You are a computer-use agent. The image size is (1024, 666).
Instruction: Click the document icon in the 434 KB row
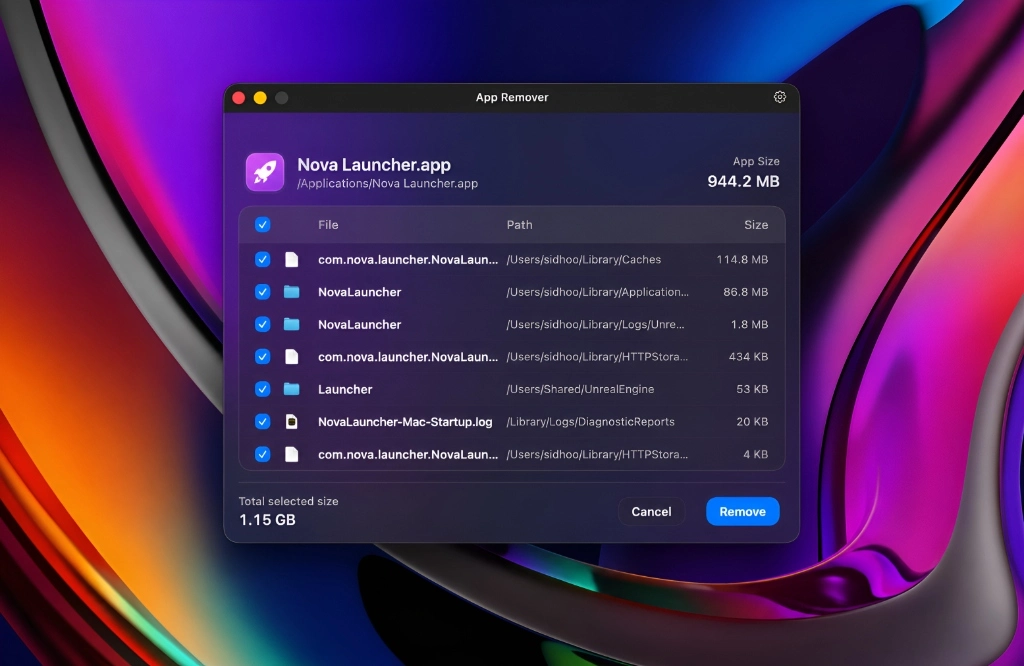pyautogui.click(x=291, y=357)
